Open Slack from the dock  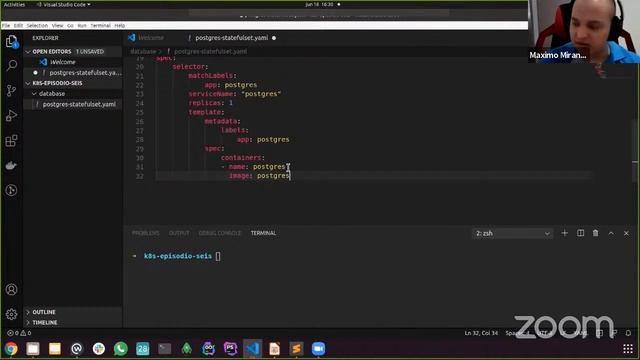[x=99, y=349]
